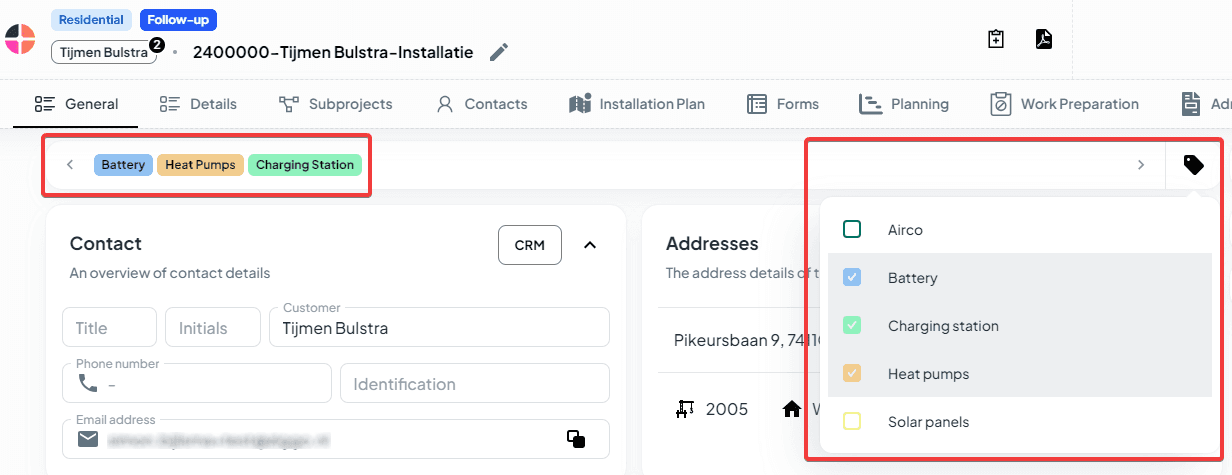Click the Tijmen Bulstra customer badge
This screenshot has width=1232, height=475.
tap(103, 52)
